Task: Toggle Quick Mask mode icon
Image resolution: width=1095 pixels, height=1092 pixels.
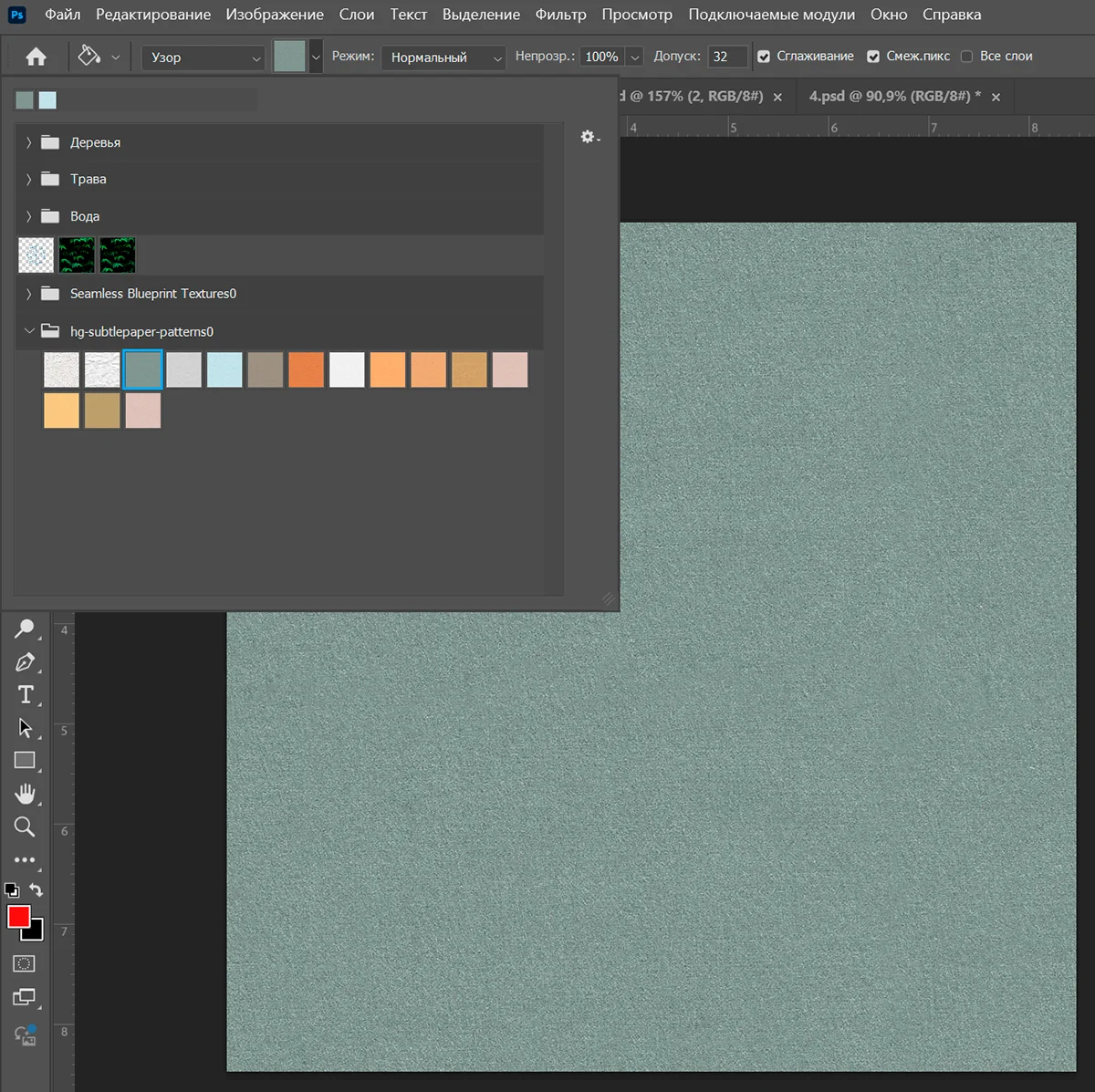Action: 25,963
